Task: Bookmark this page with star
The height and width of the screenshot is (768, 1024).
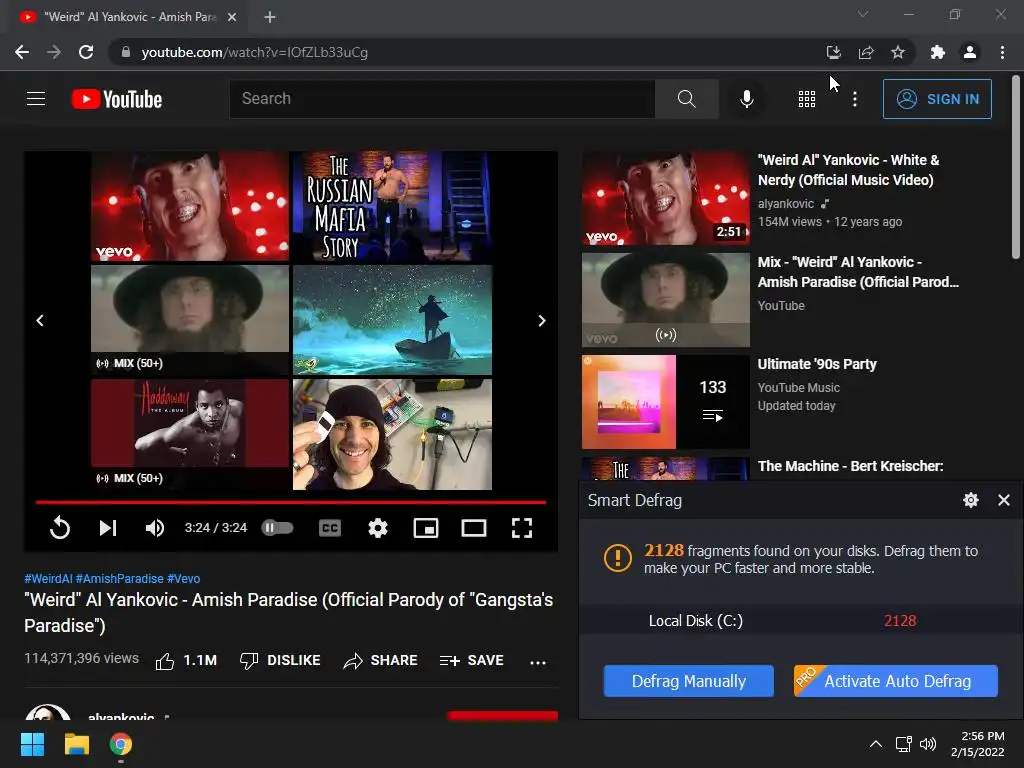Action: coord(898,52)
